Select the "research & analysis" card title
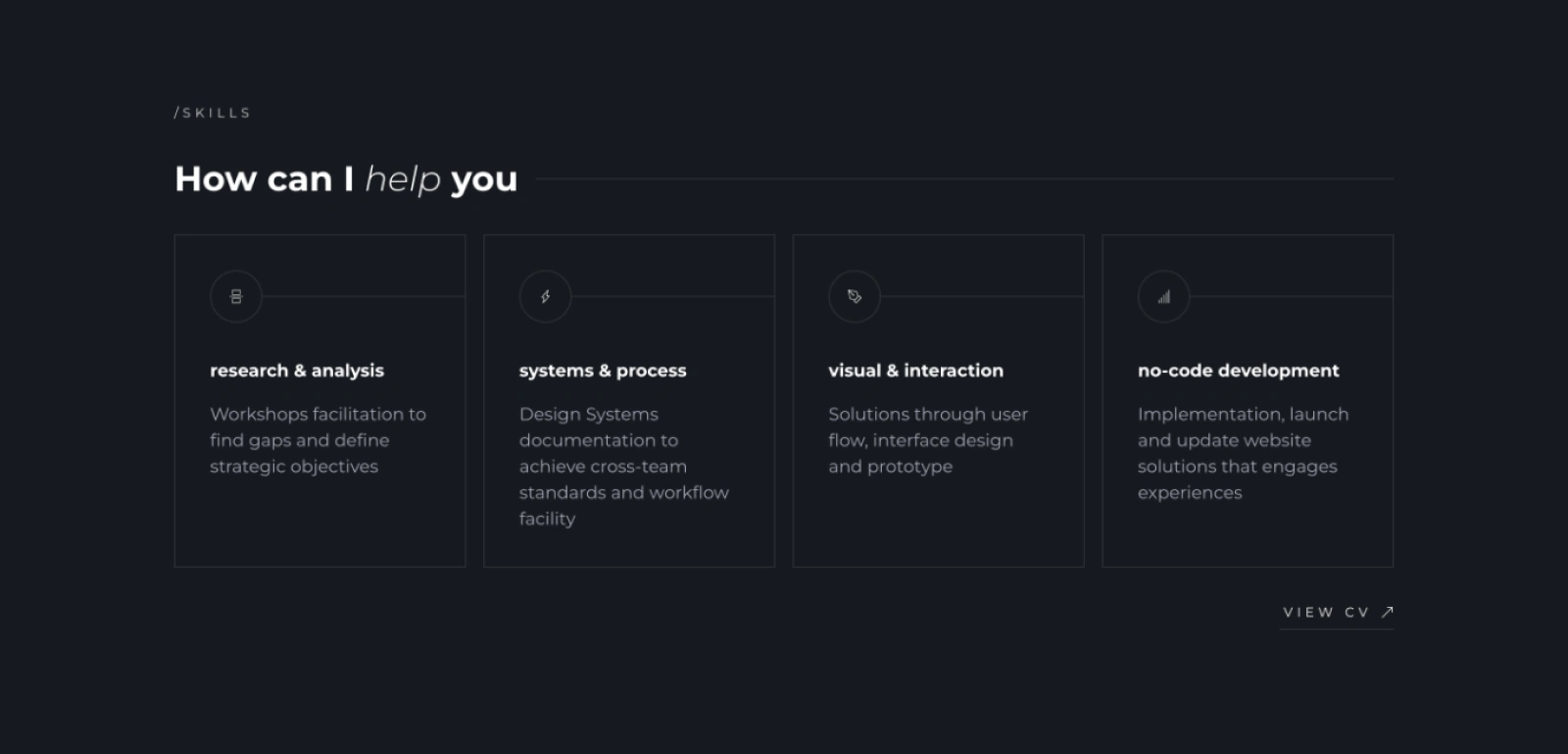1568x754 pixels. pyautogui.click(x=297, y=371)
